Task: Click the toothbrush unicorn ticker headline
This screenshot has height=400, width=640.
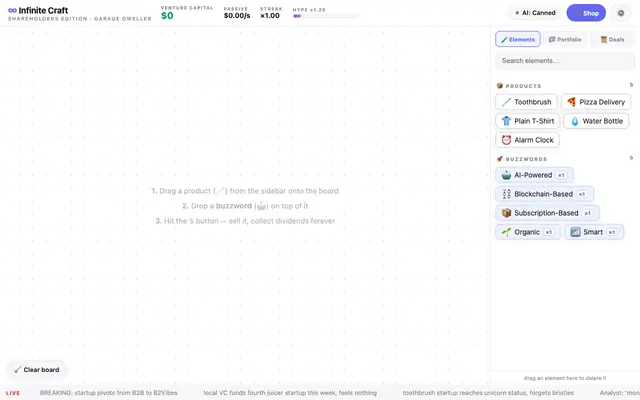Action: (x=488, y=393)
